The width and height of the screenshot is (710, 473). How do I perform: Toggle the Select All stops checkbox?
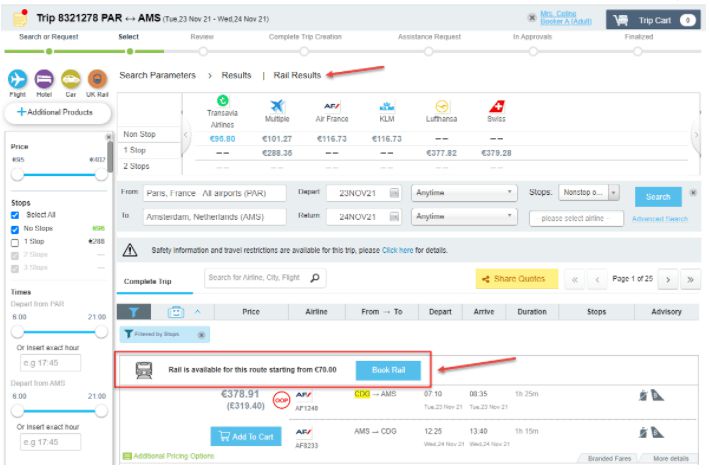tap(15, 215)
